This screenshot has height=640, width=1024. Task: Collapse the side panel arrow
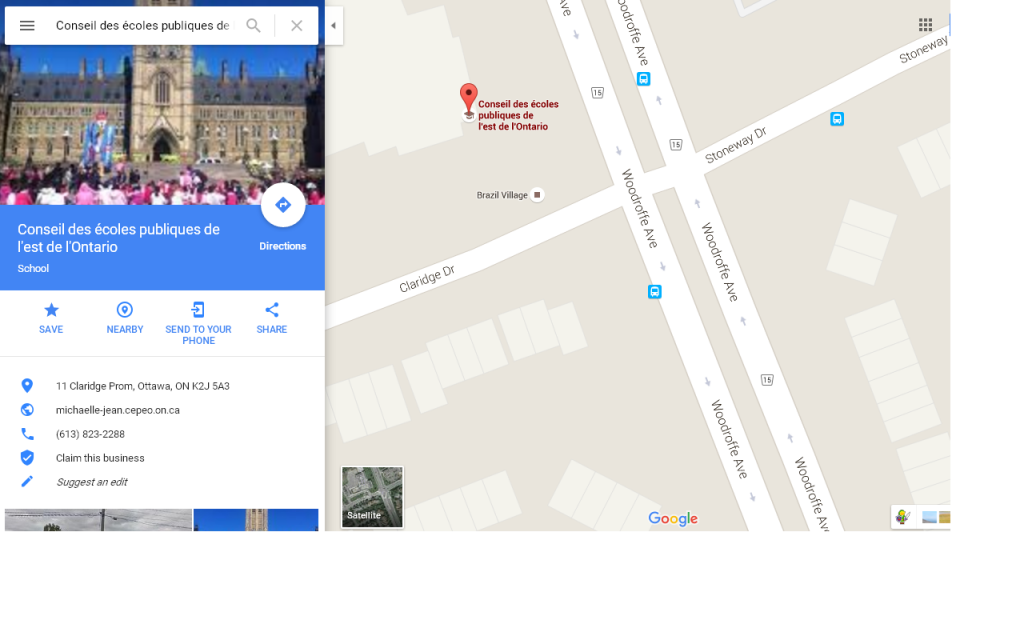click(333, 26)
